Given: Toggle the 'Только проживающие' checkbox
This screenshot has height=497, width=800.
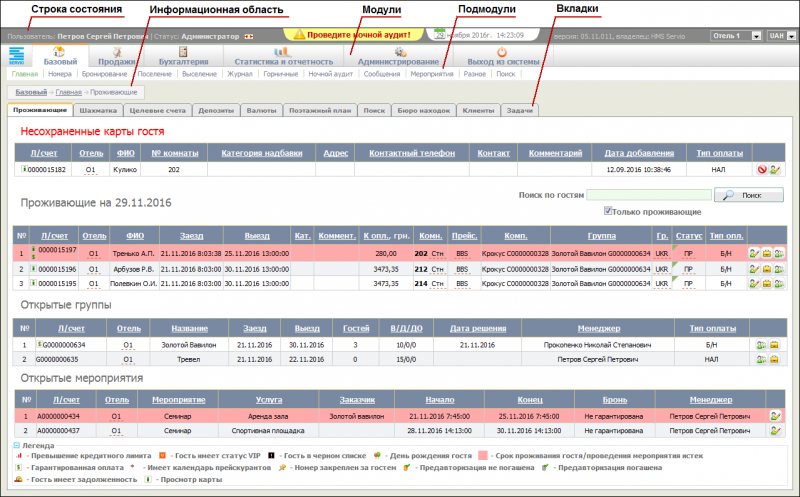Looking at the screenshot, I should [609, 212].
